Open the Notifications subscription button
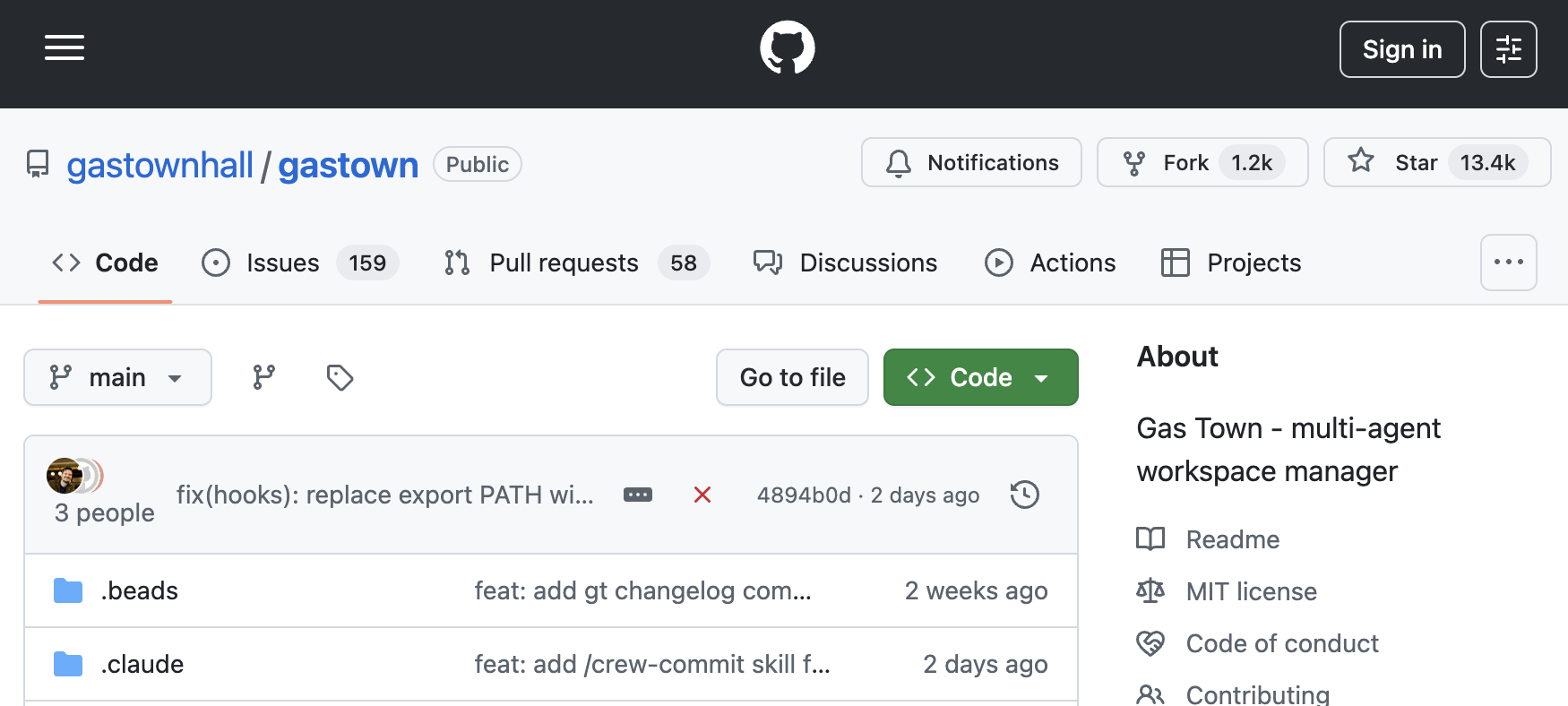This screenshot has height=706, width=1568. [x=971, y=162]
